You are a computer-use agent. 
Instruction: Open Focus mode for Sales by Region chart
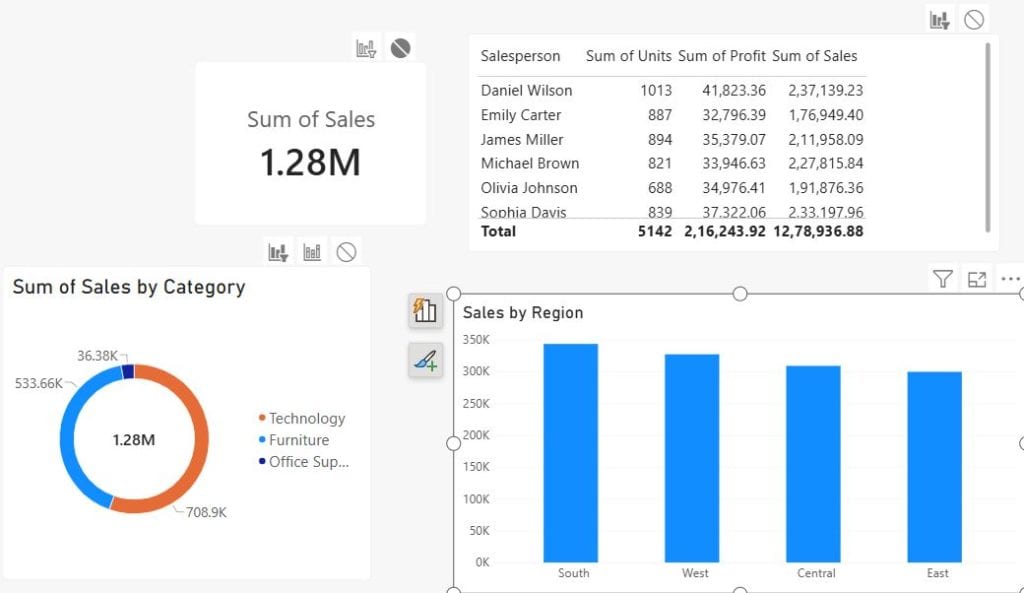click(x=976, y=280)
